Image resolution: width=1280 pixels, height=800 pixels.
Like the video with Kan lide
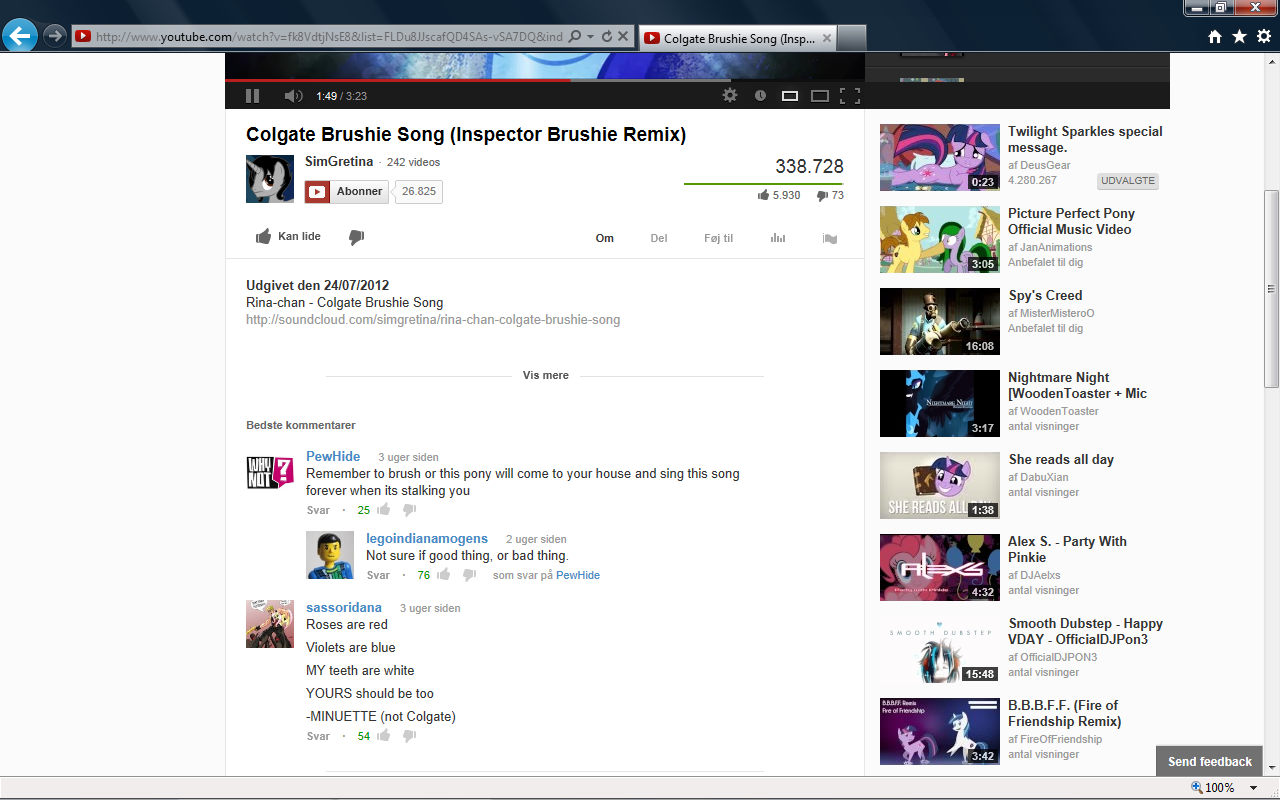pos(289,237)
